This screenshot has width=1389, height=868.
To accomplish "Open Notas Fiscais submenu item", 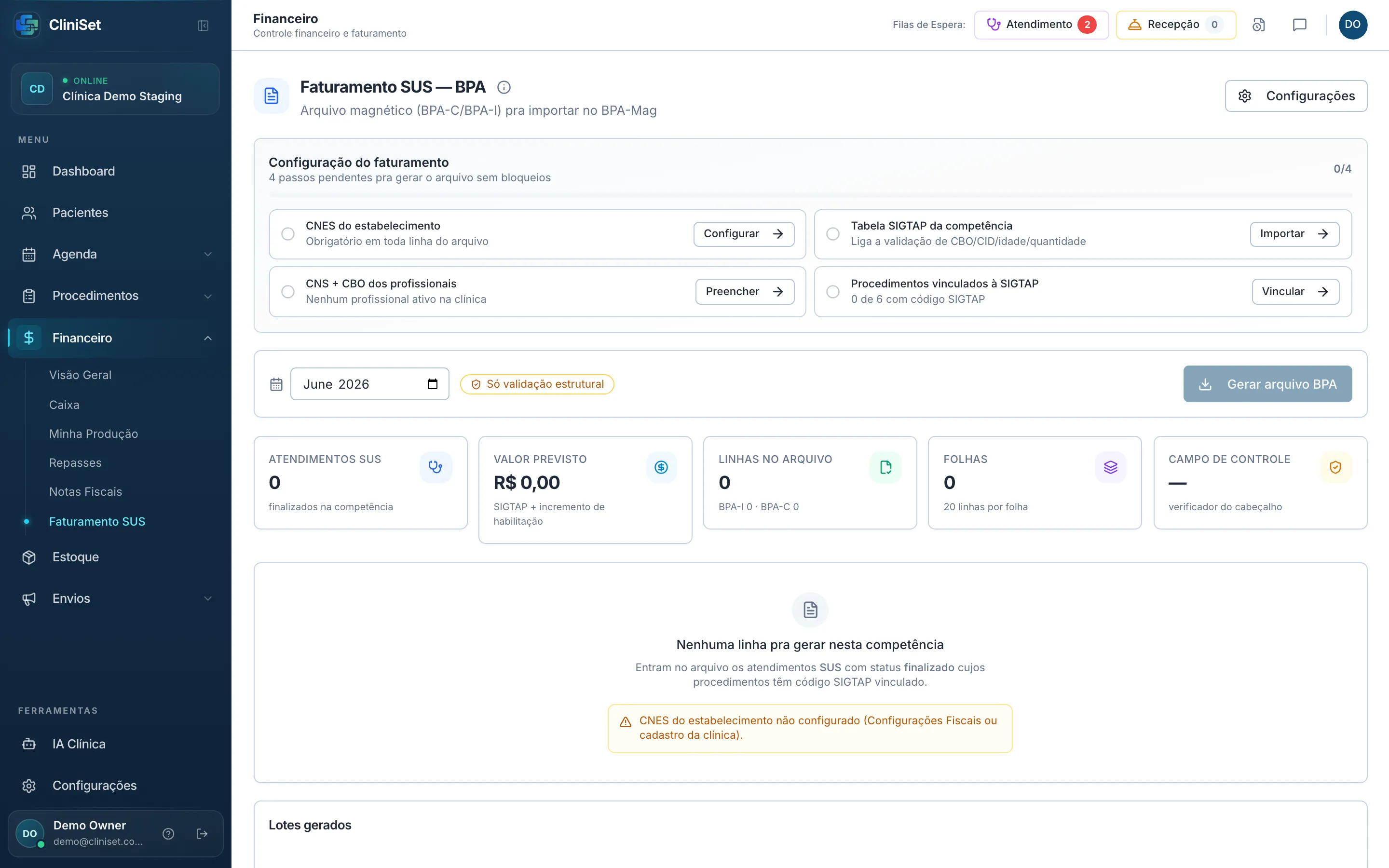I will (85, 491).
